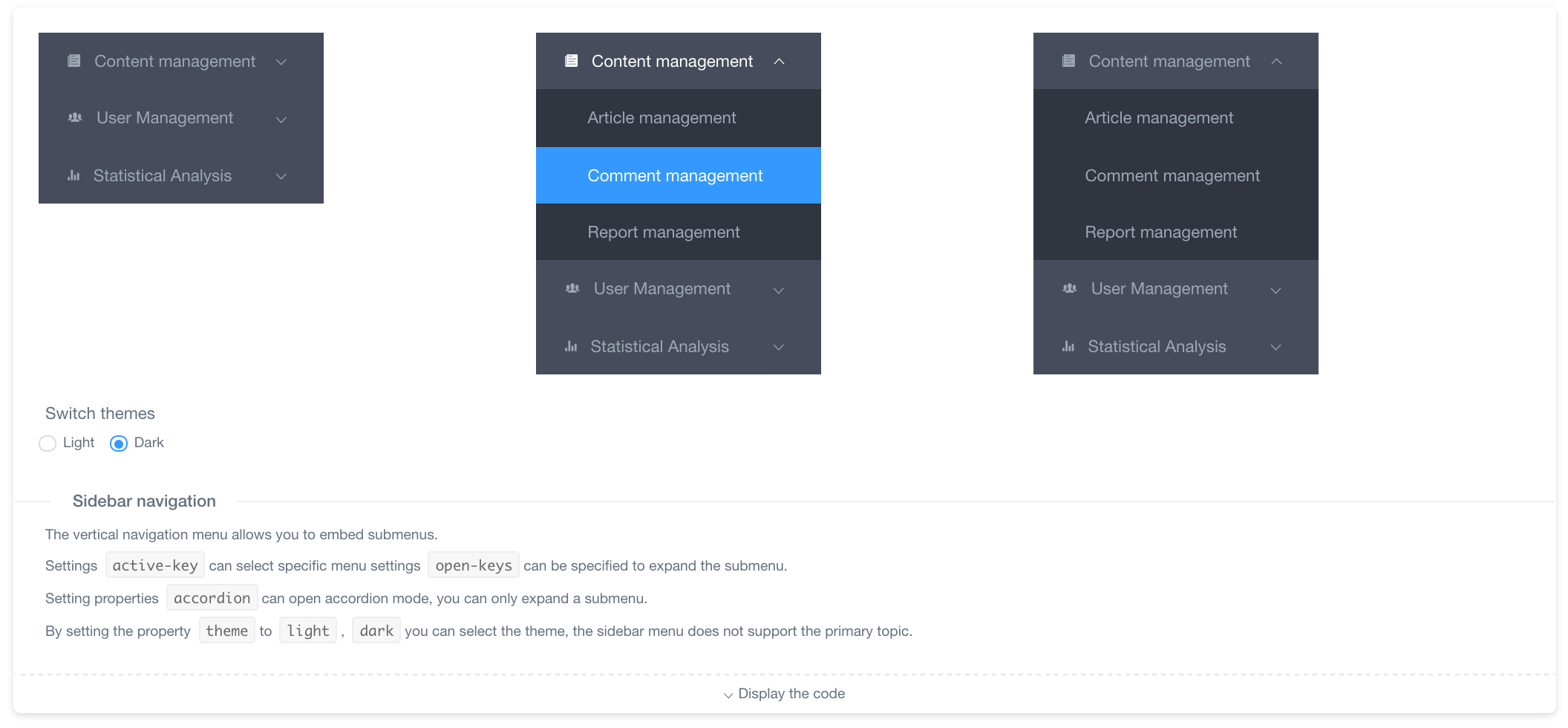1568x728 pixels.
Task: Click the document icon in the middle menu's Content management
Action: [x=571, y=61]
